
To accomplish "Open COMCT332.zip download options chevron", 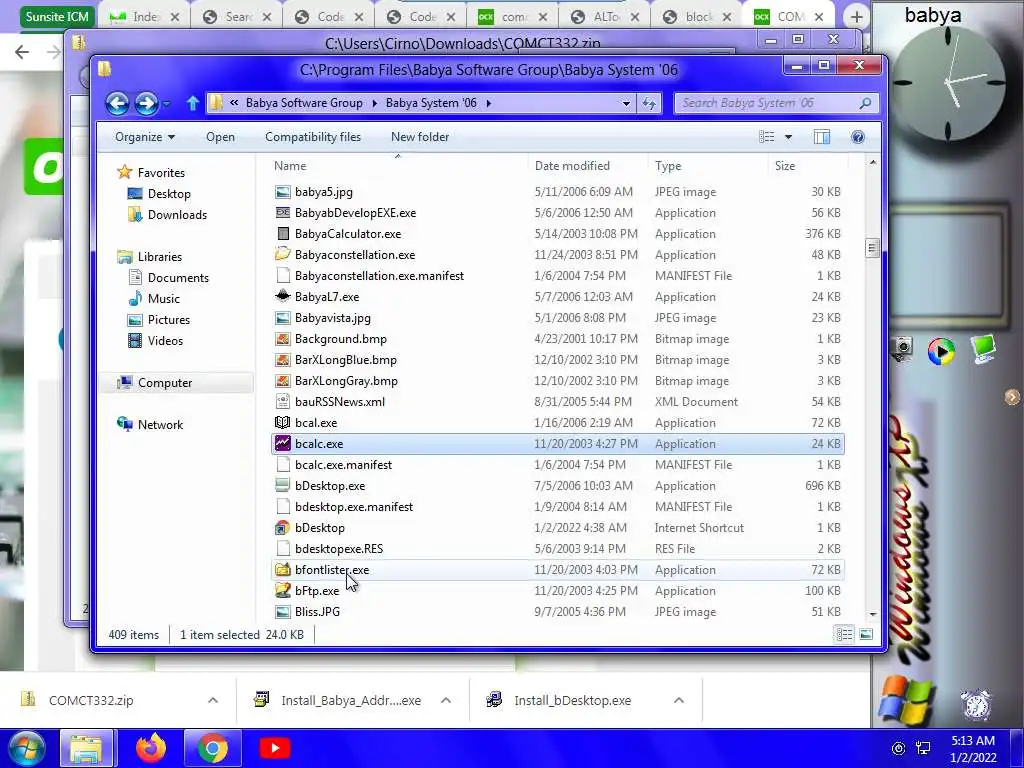I will click(213, 700).
